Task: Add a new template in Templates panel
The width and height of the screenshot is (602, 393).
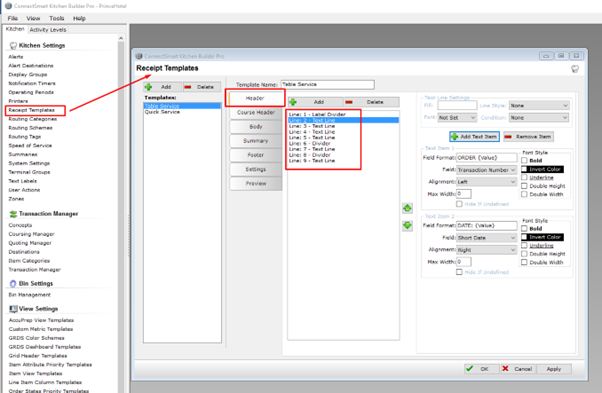Action: [x=162, y=87]
